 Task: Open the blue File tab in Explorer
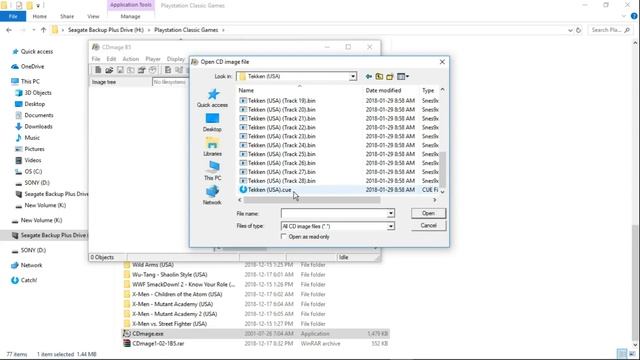click(13, 17)
